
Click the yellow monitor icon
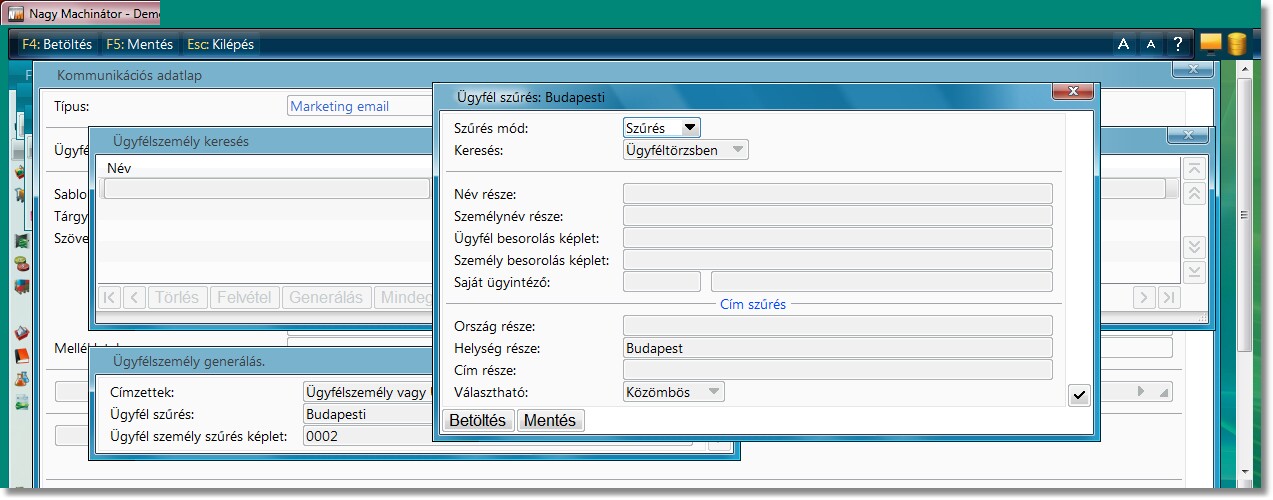(x=1211, y=43)
